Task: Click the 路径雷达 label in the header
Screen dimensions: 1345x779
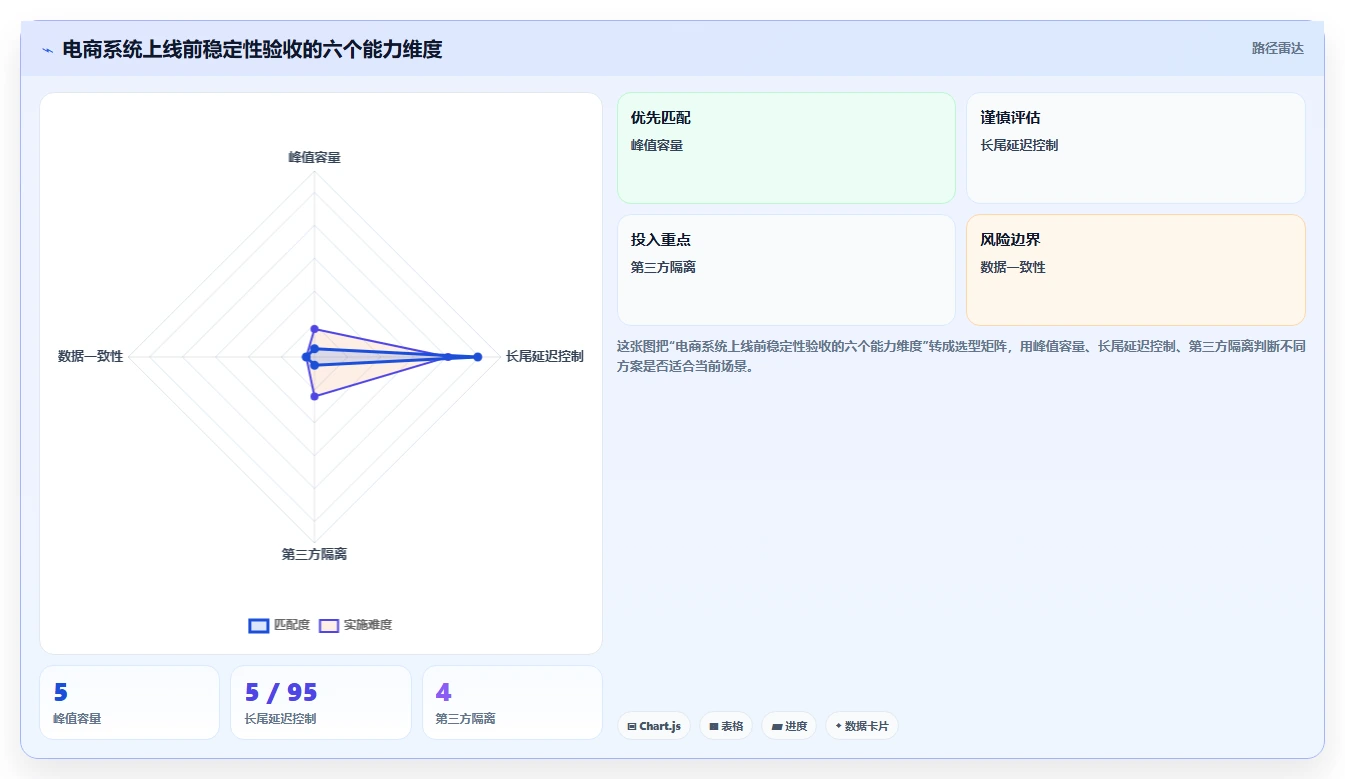Action: point(1278,48)
